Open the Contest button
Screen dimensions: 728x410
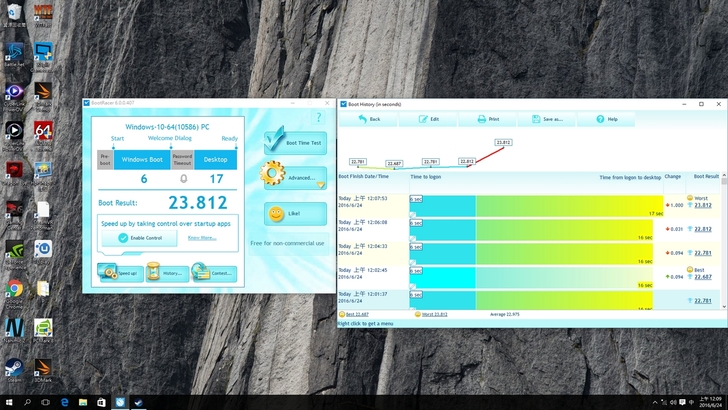pos(214,273)
